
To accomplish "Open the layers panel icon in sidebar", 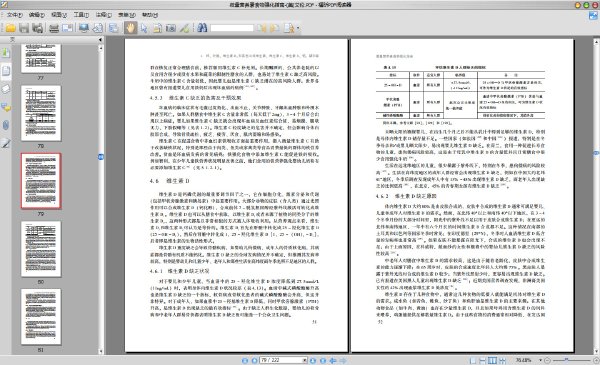I will coord(6,89).
